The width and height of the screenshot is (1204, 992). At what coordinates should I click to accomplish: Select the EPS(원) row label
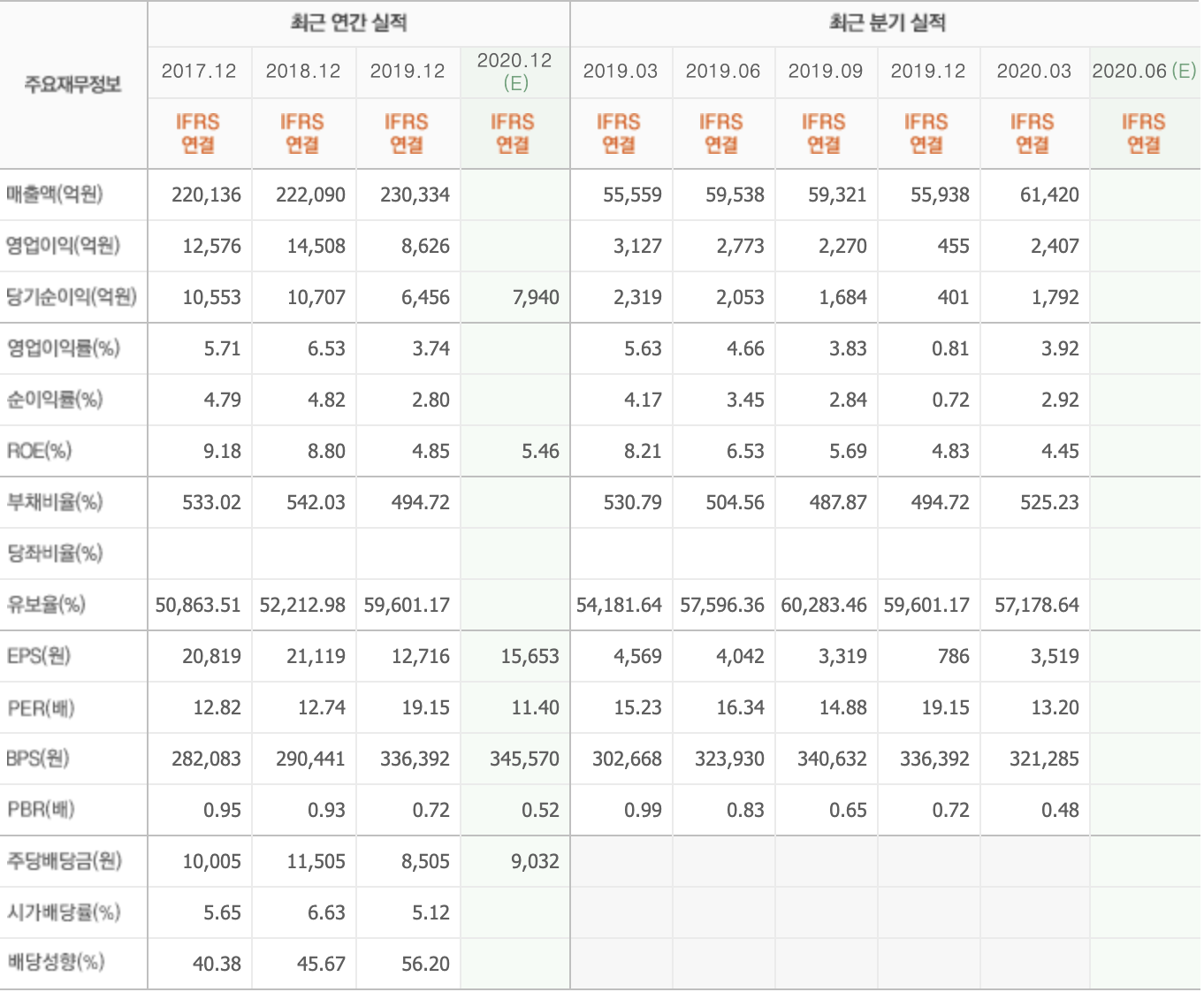(x=39, y=656)
